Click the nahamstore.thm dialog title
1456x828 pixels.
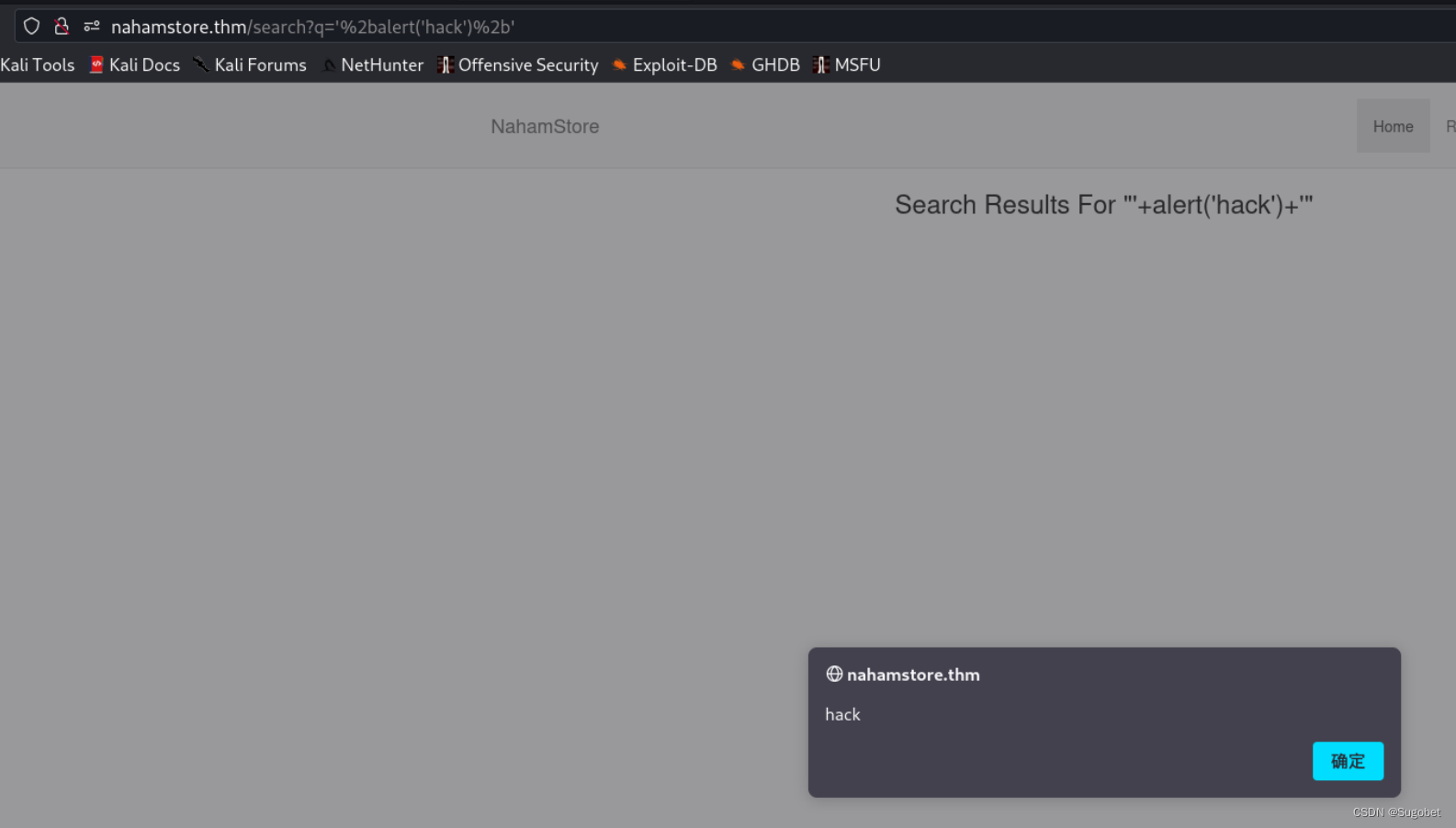tap(913, 675)
